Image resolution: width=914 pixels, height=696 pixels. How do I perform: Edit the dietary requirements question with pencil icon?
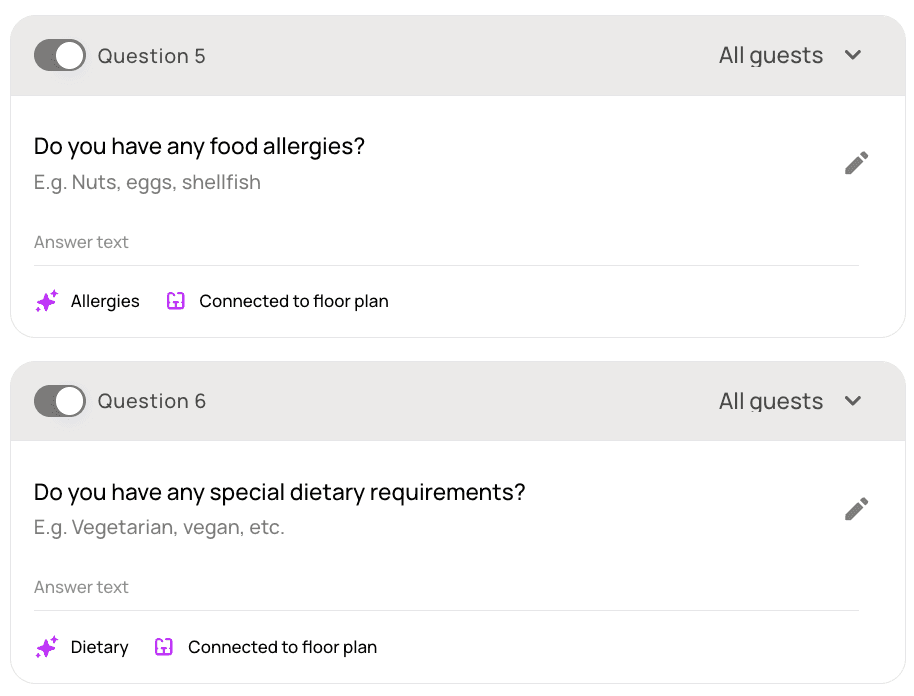856,509
